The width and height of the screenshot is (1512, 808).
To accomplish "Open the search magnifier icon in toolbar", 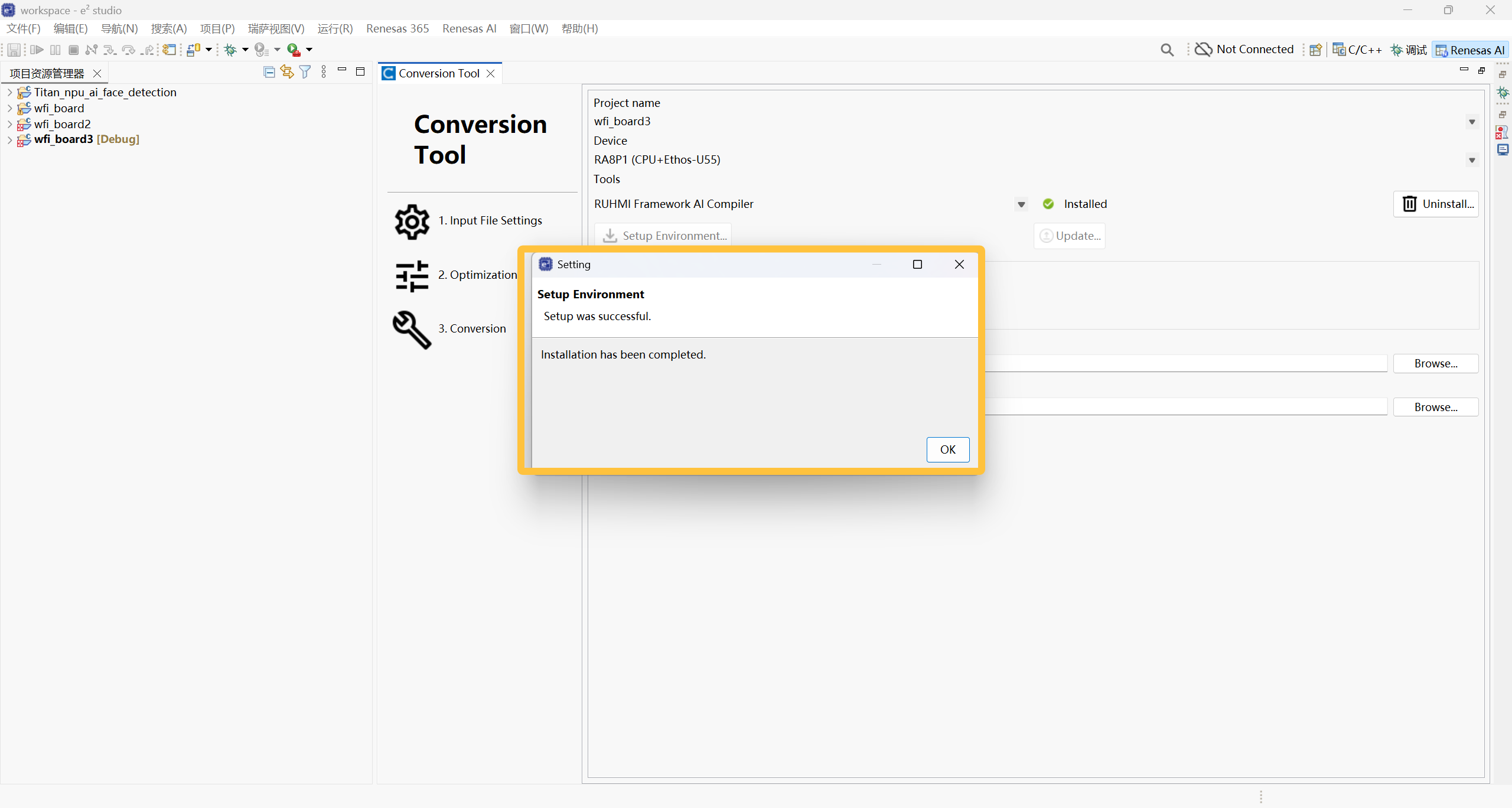I will point(1166,50).
